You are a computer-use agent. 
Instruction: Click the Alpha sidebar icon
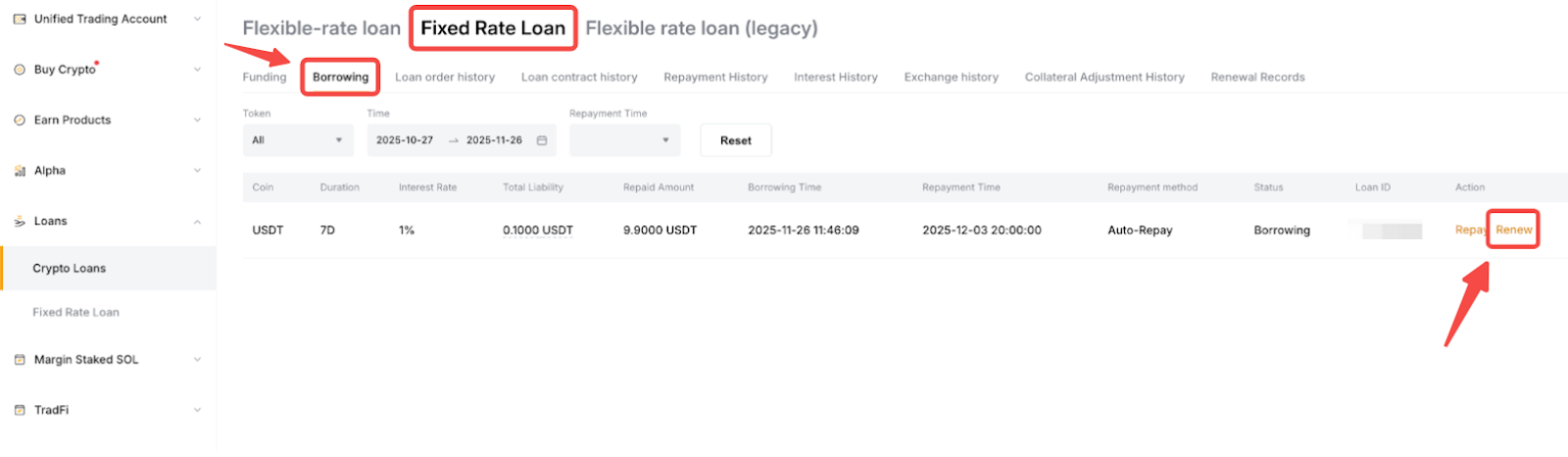pyautogui.click(x=20, y=171)
